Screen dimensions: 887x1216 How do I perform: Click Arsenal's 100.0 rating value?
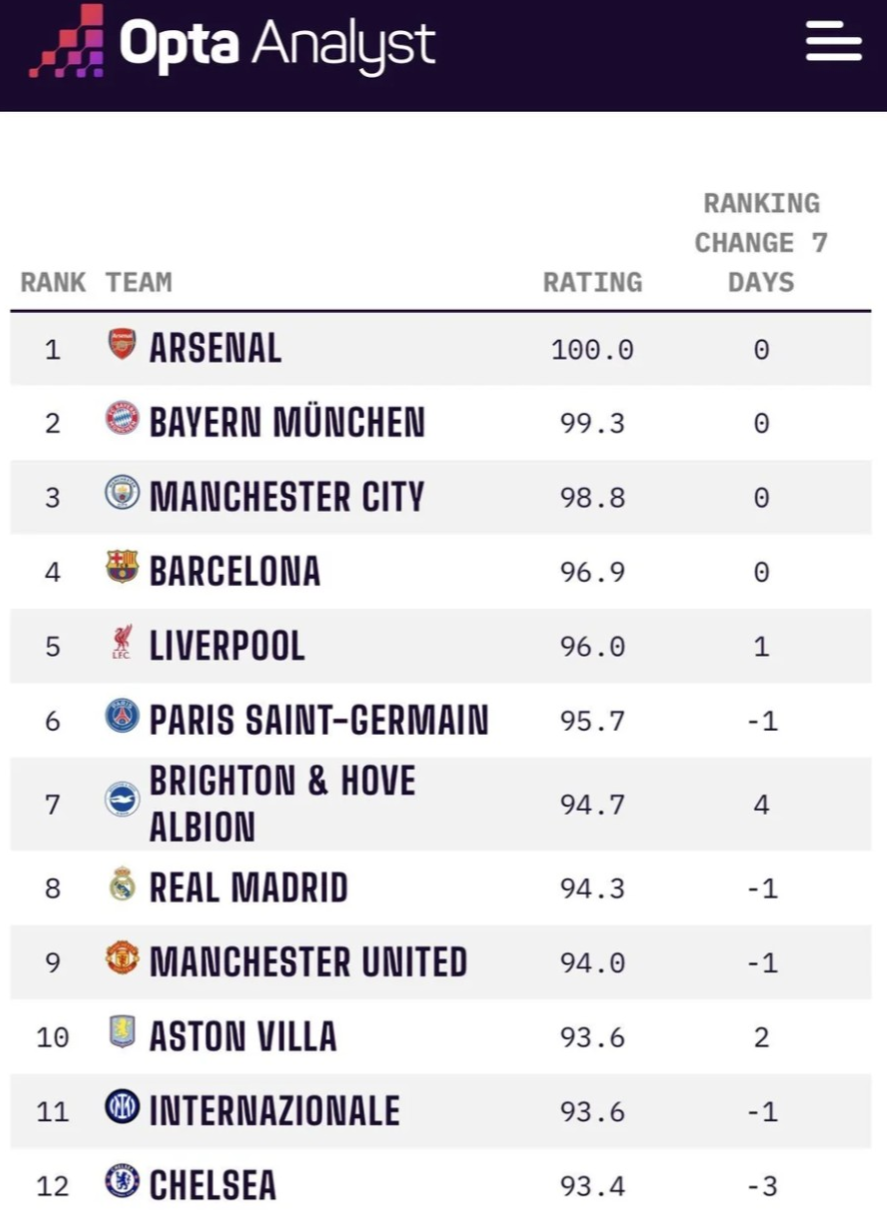tap(593, 350)
